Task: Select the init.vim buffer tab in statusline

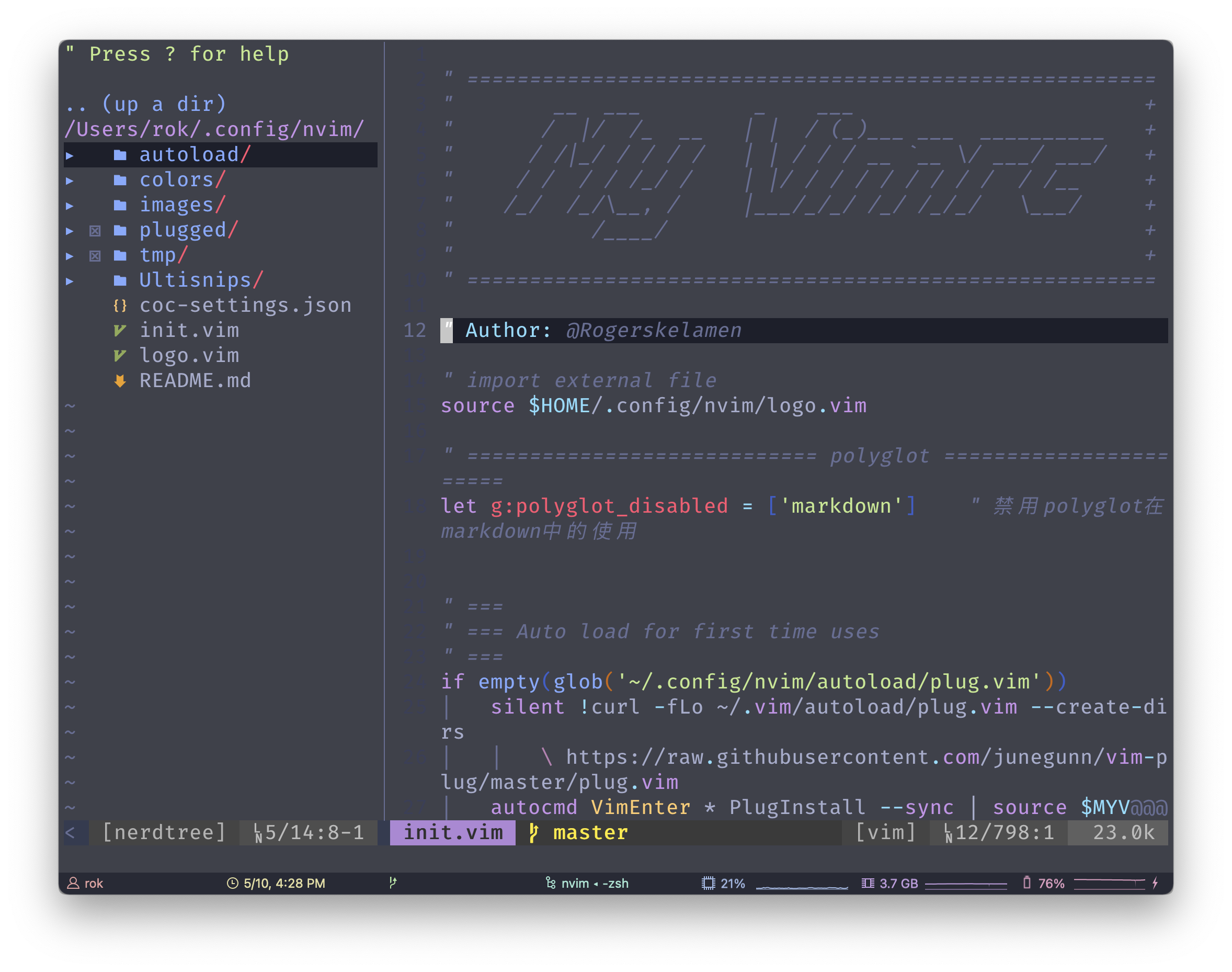Action: pyautogui.click(x=453, y=832)
